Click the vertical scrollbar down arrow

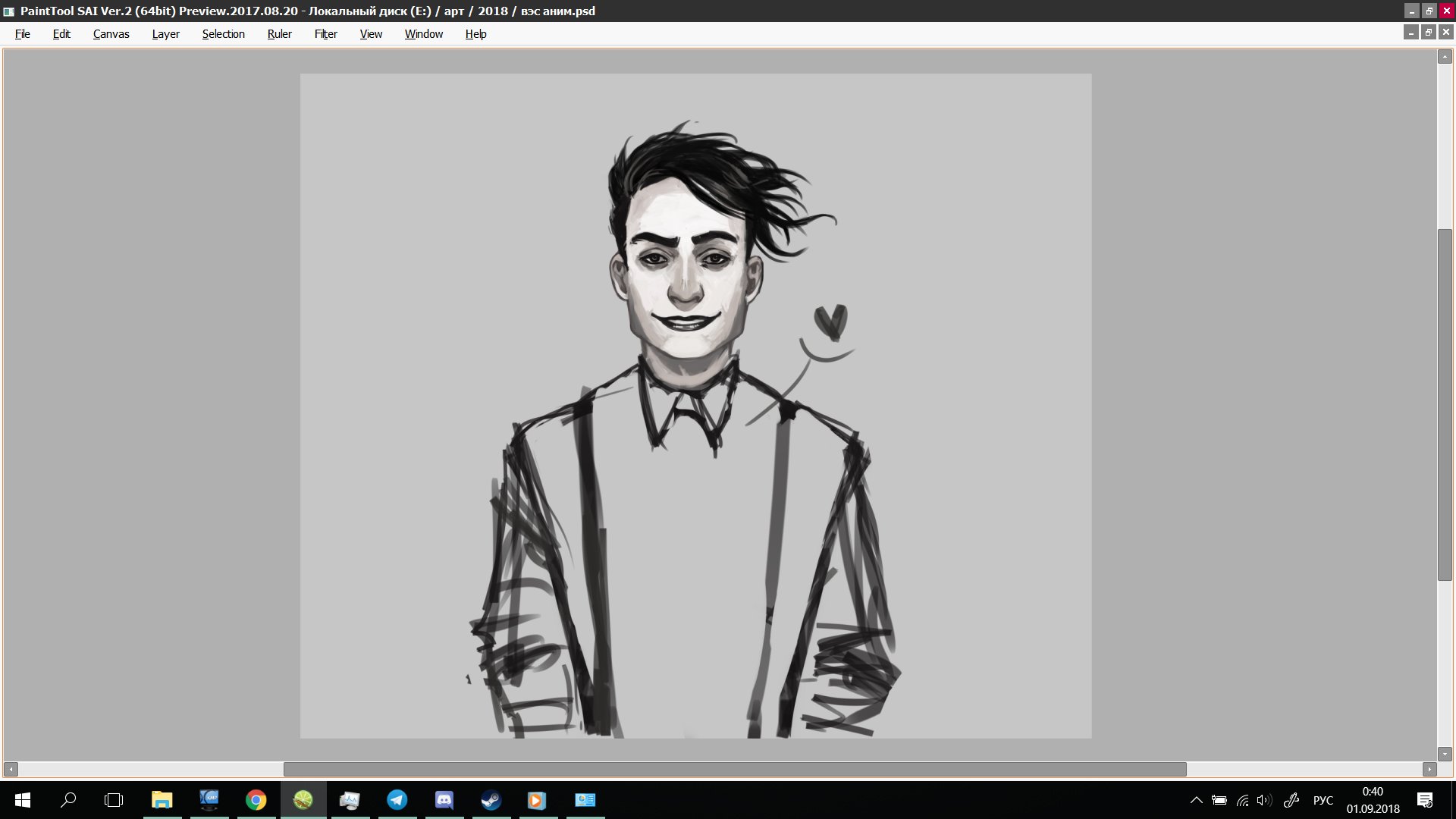click(x=1445, y=754)
